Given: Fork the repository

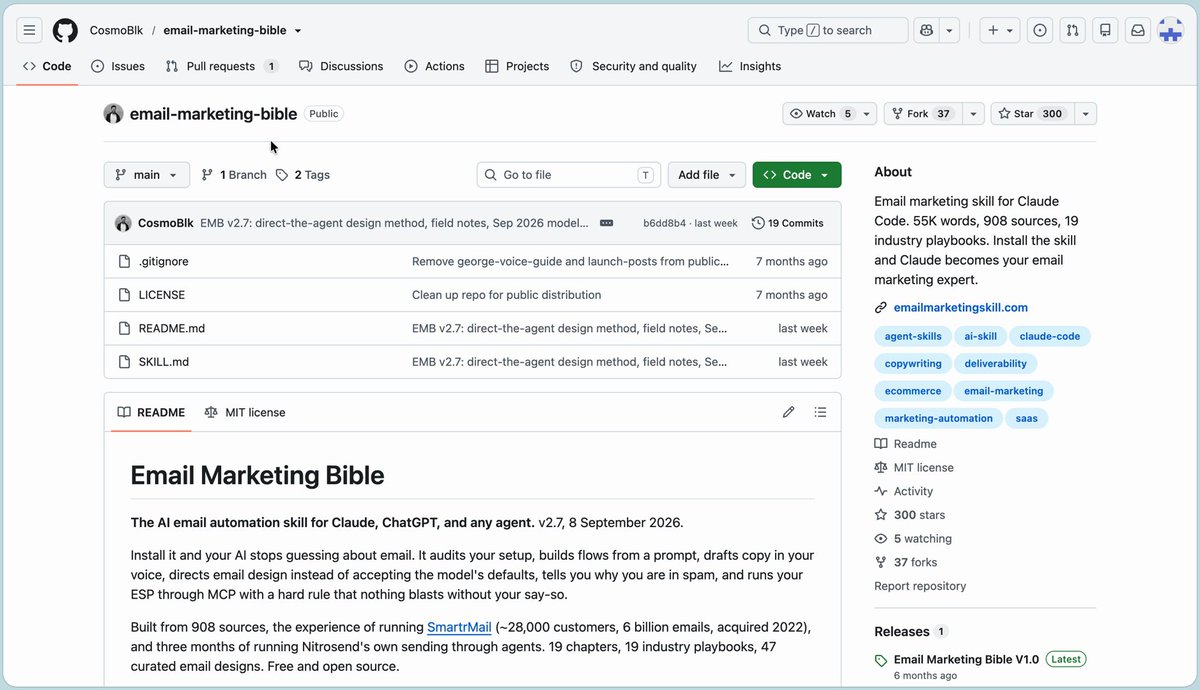Looking at the screenshot, I should click(x=921, y=114).
